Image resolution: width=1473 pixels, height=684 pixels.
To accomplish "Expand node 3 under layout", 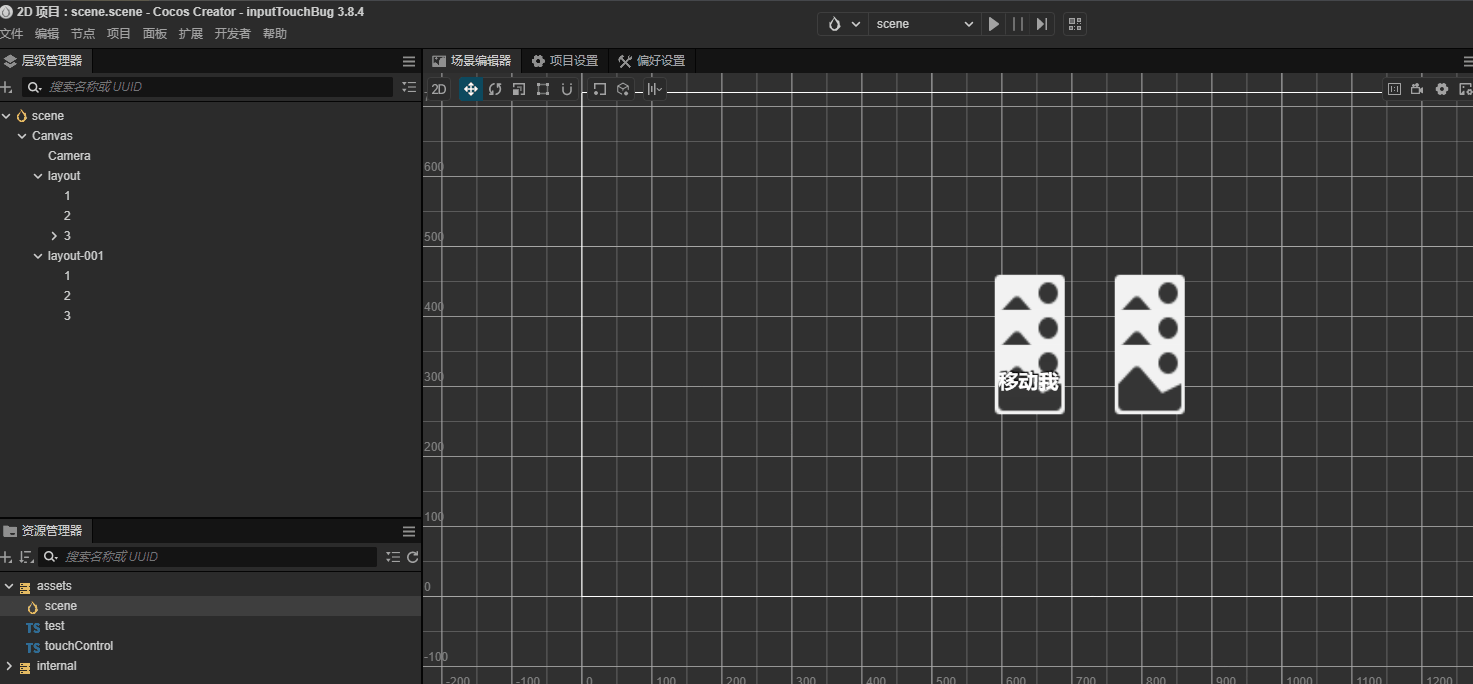I will point(54,236).
